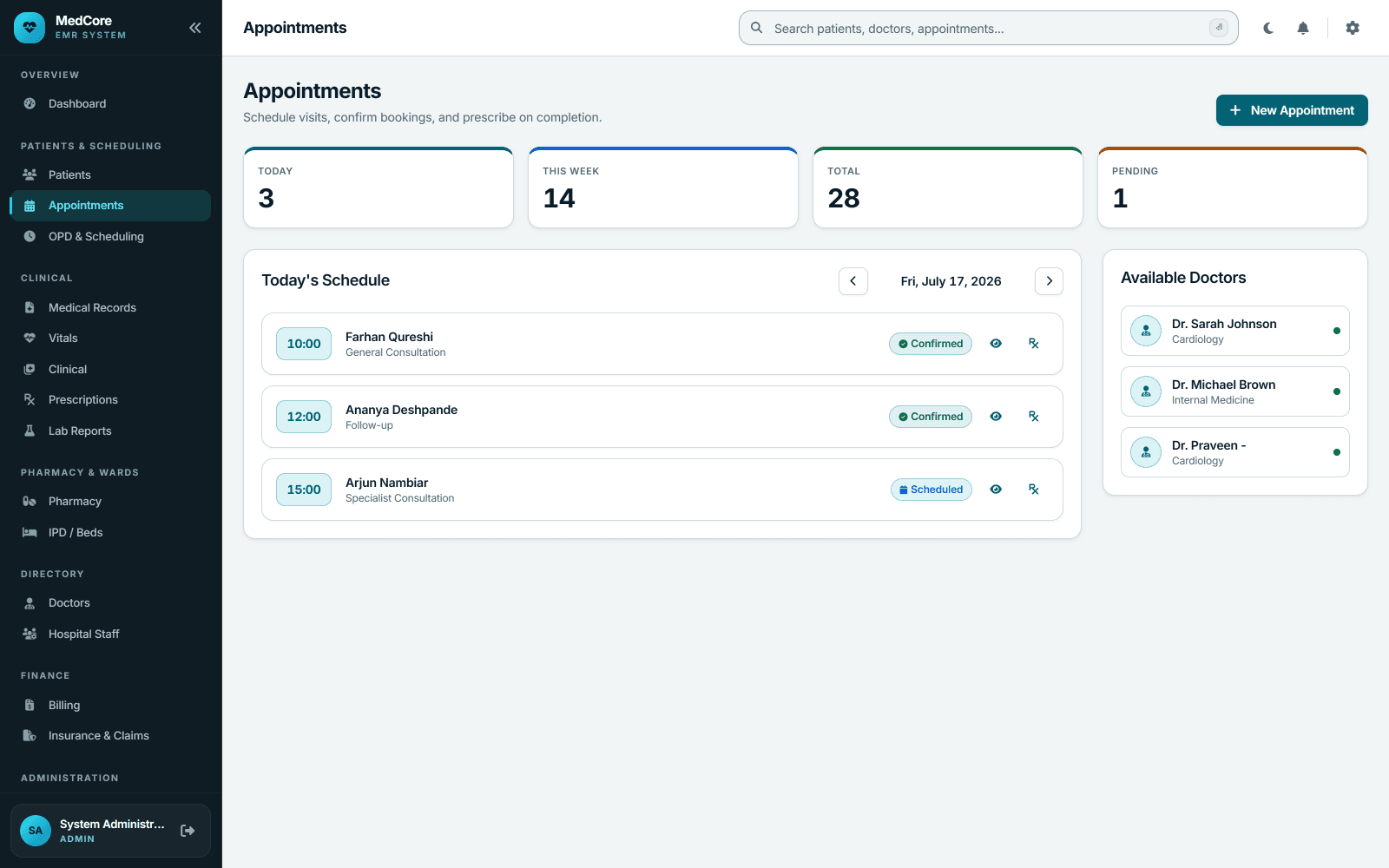Click the magnifier search icon
The image size is (1389, 868).
[x=757, y=28]
